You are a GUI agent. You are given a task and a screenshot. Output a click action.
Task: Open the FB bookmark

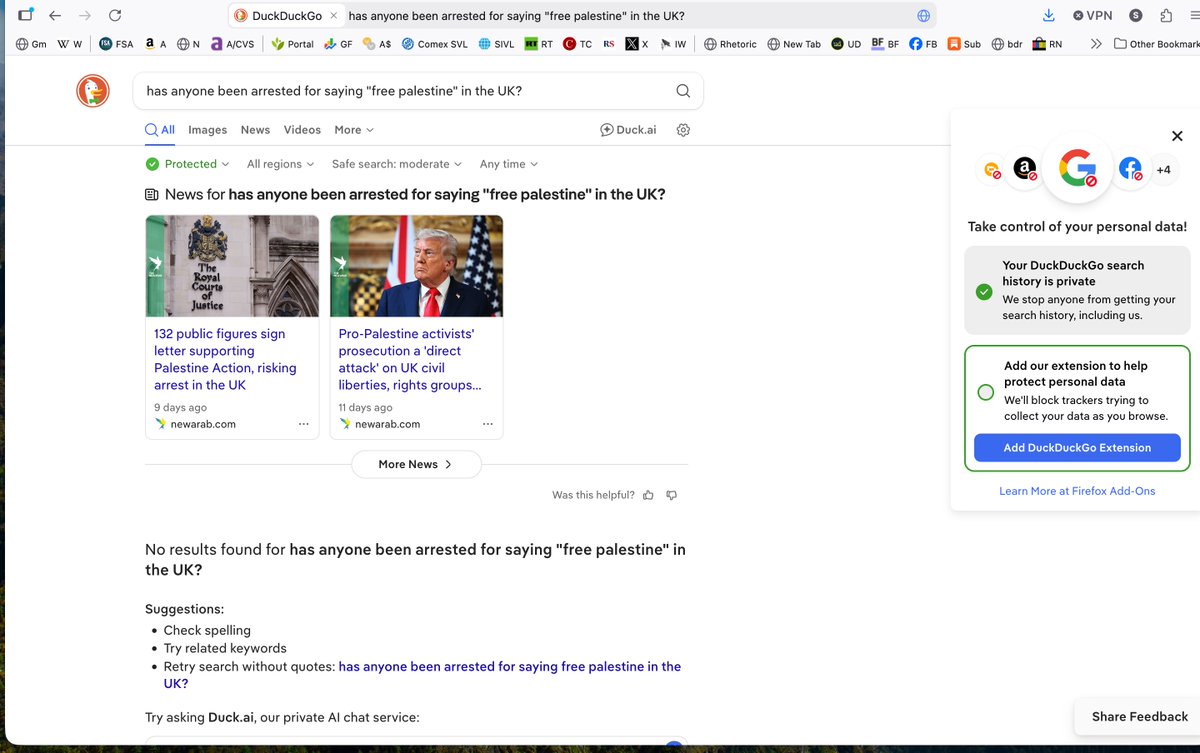click(x=923, y=44)
